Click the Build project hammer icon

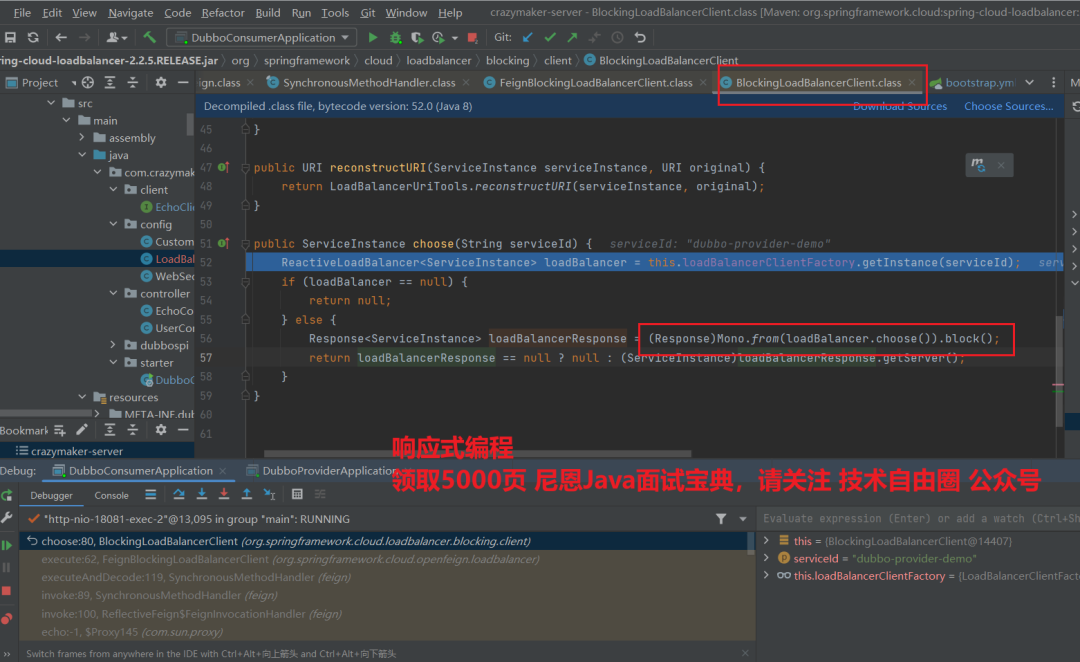click(x=149, y=38)
